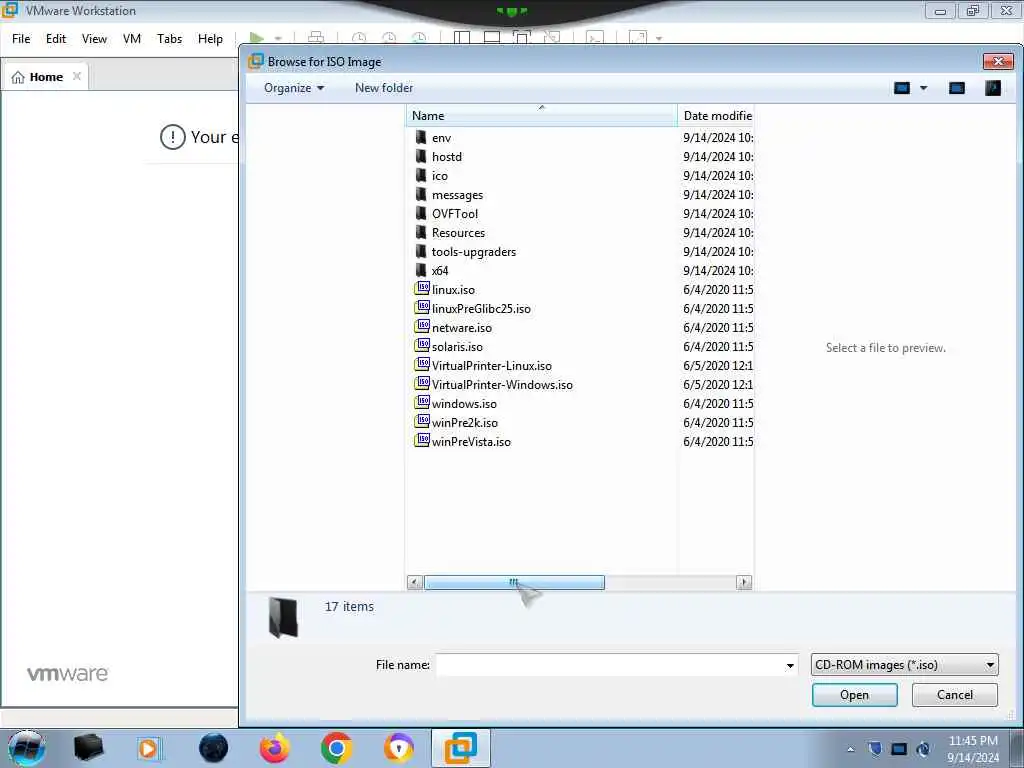This screenshot has width=1024, height=768.
Task: Toggle the preview pane icon
Action: pos(957,88)
